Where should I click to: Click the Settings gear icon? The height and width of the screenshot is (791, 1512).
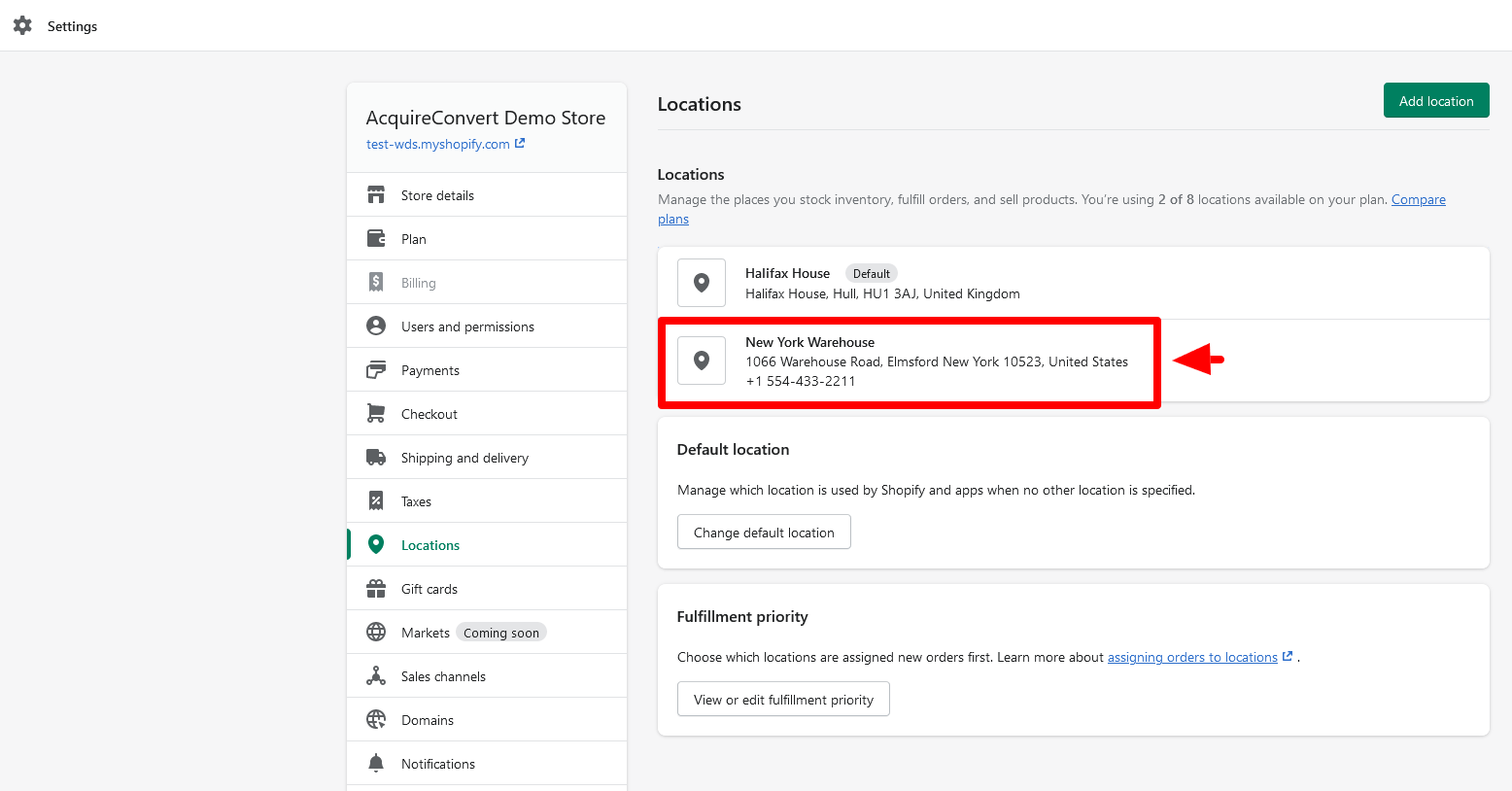[22, 26]
